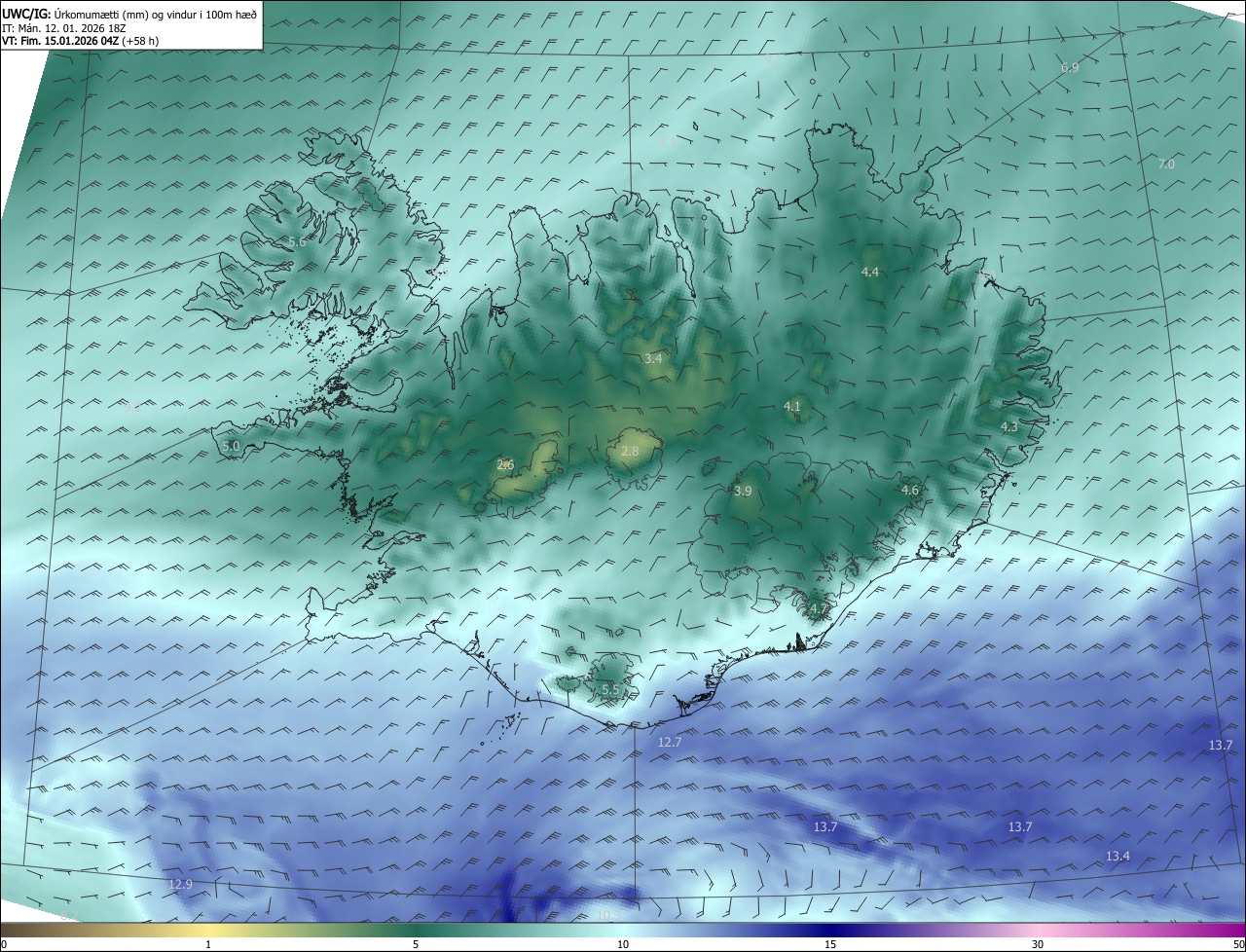The width and height of the screenshot is (1246, 952).
Task: Click the 'VT: Fim. 15.01.2026 04Z (+58 h)' line
Action: [x=81, y=41]
